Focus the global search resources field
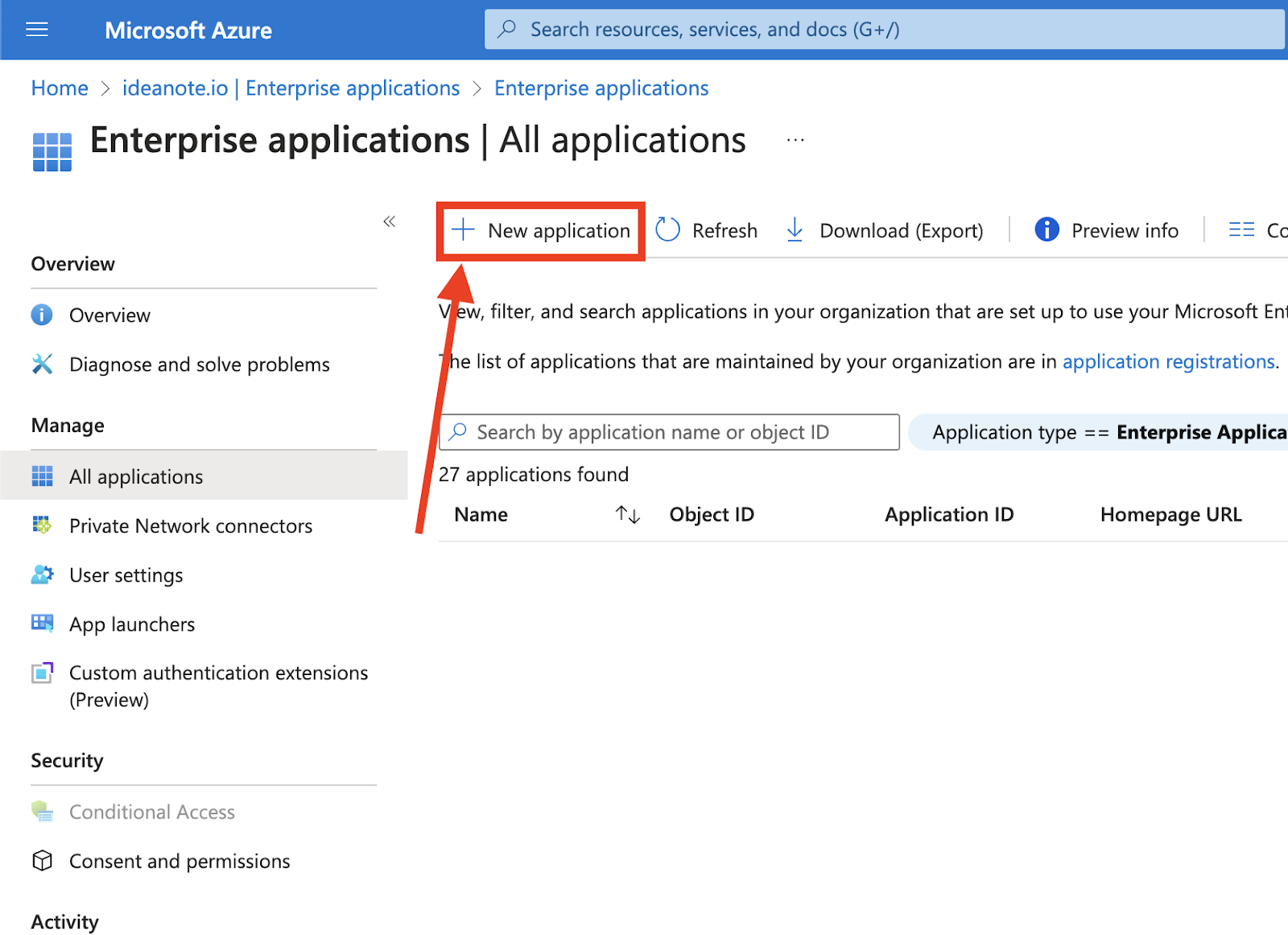Image resolution: width=1288 pixels, height=935 pixels. pos(885,30)
